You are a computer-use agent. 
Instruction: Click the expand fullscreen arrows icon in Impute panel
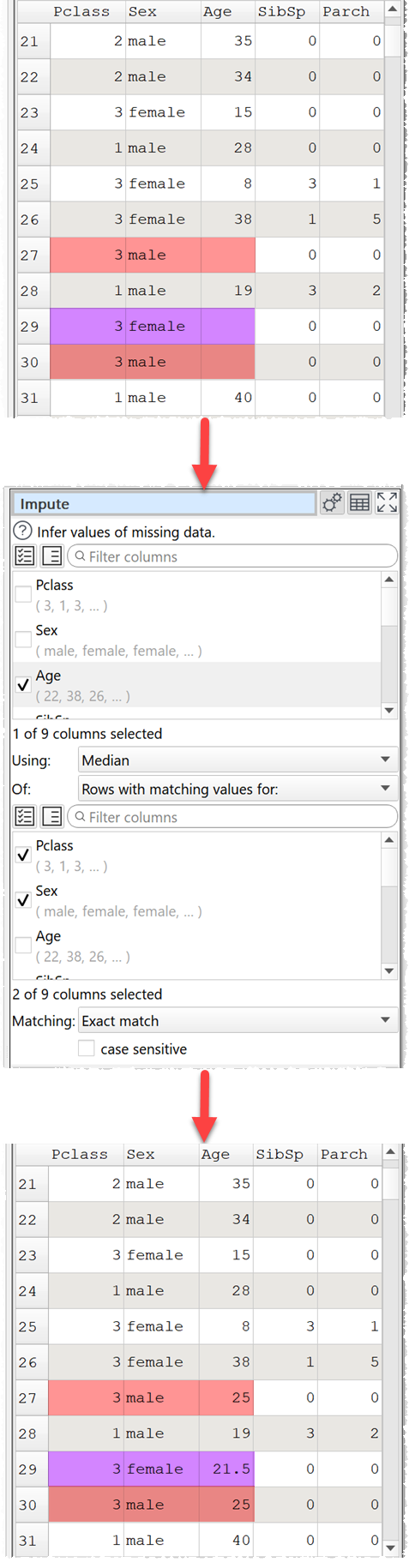(387, 503)
